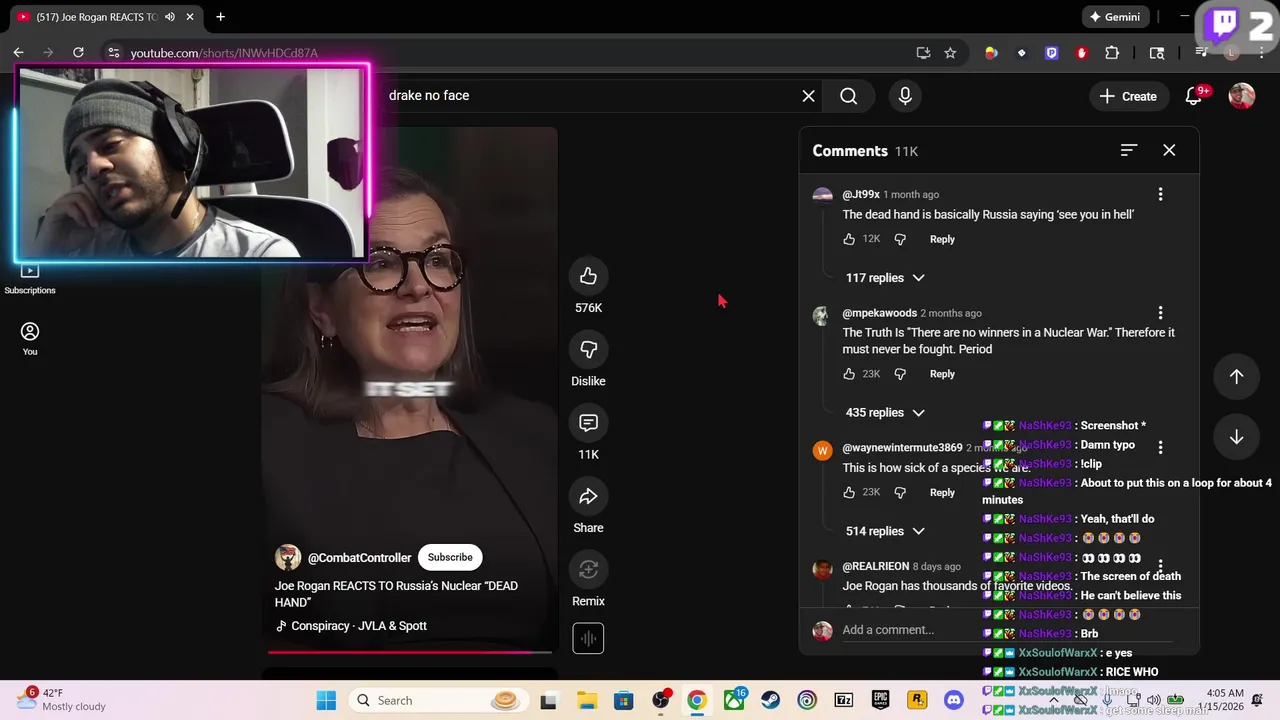Click the YouTube search box
The width and height of the screenshot is (1280, 720).
click(x=590, y=96)
